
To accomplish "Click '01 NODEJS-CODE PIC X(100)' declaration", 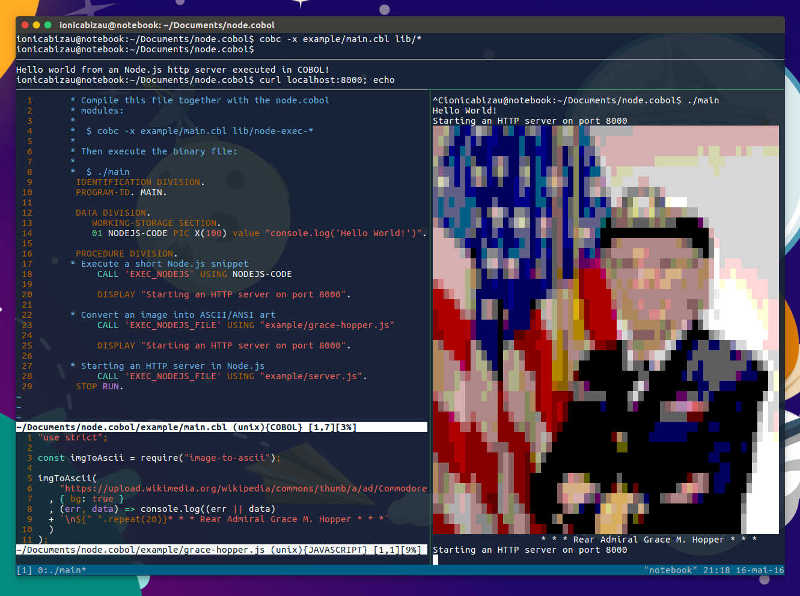I will pyautogui.click(x=159, y=233).
